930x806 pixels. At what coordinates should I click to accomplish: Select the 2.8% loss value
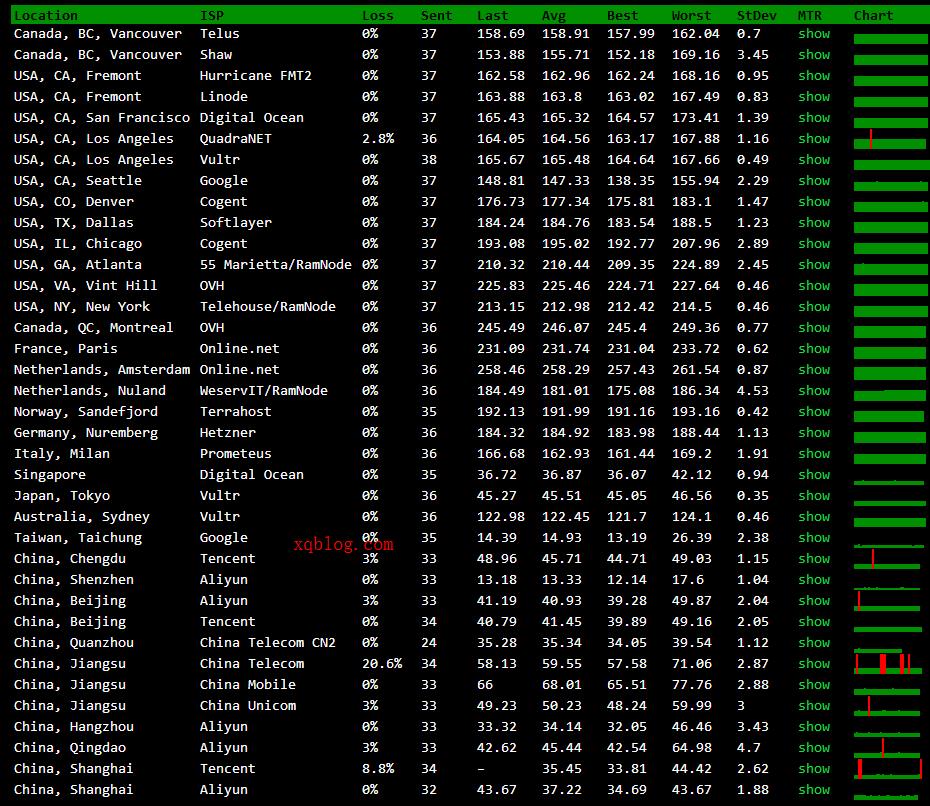(x=378, y=139)
